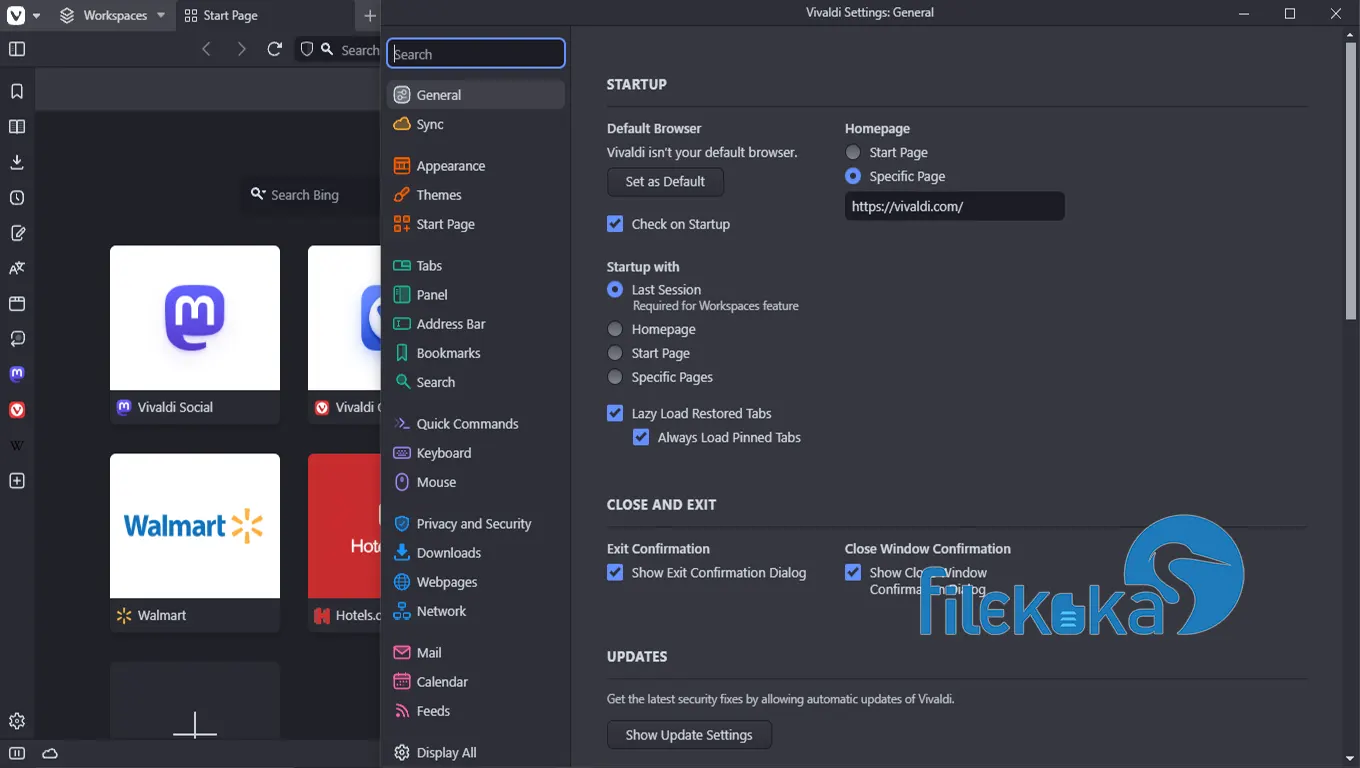Click Display All settings
The width and height of the screenshot is (1360, 768).
point(476,753)
